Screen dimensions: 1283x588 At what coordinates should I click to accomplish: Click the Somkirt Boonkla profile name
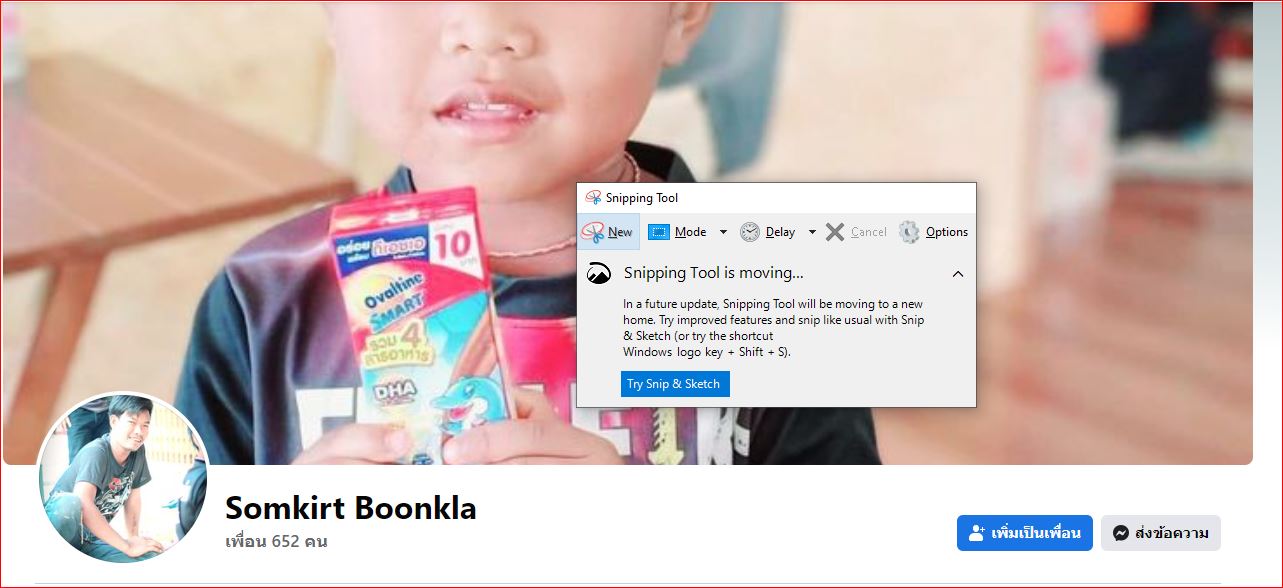[351, 508]
